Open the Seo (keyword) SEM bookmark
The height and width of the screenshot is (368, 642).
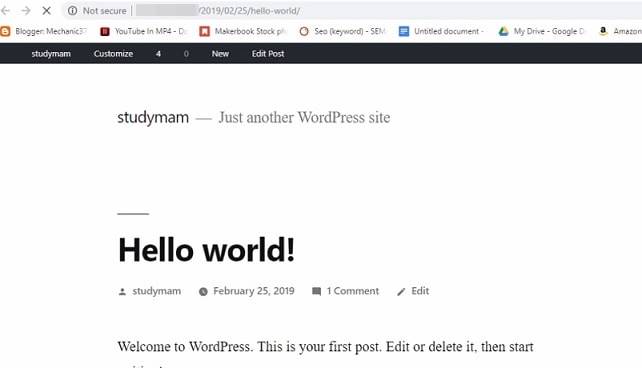[x=342, y=31]
